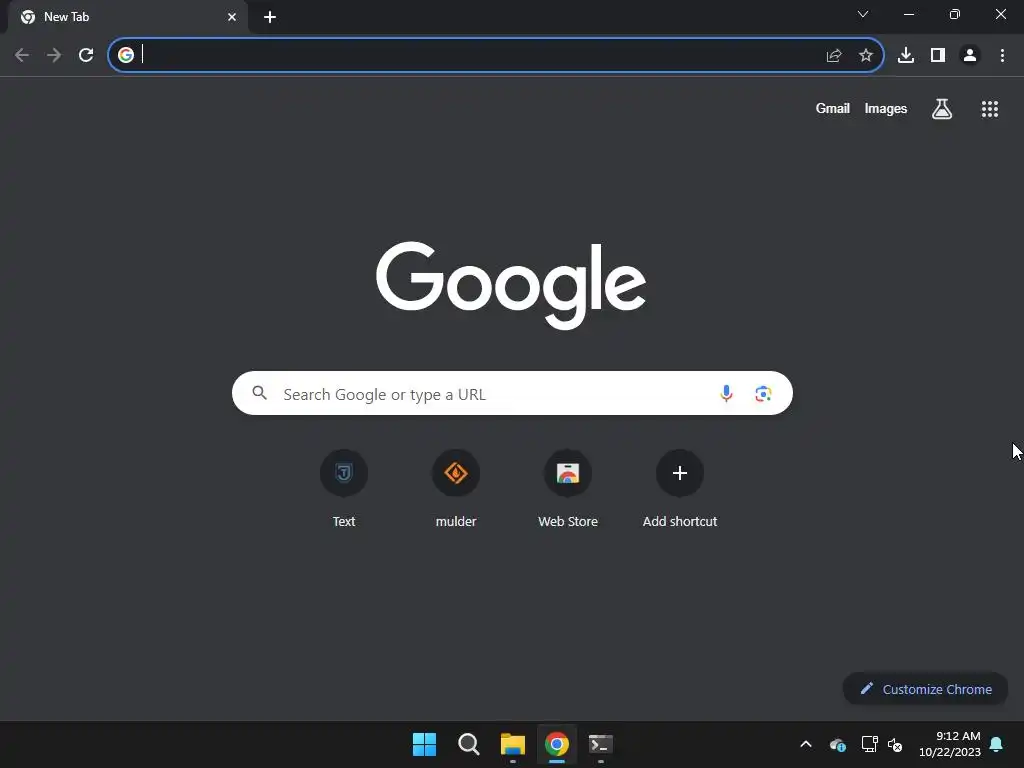Open the clock showing 9:12 AM
The image size is (1024, 768).
950,744
